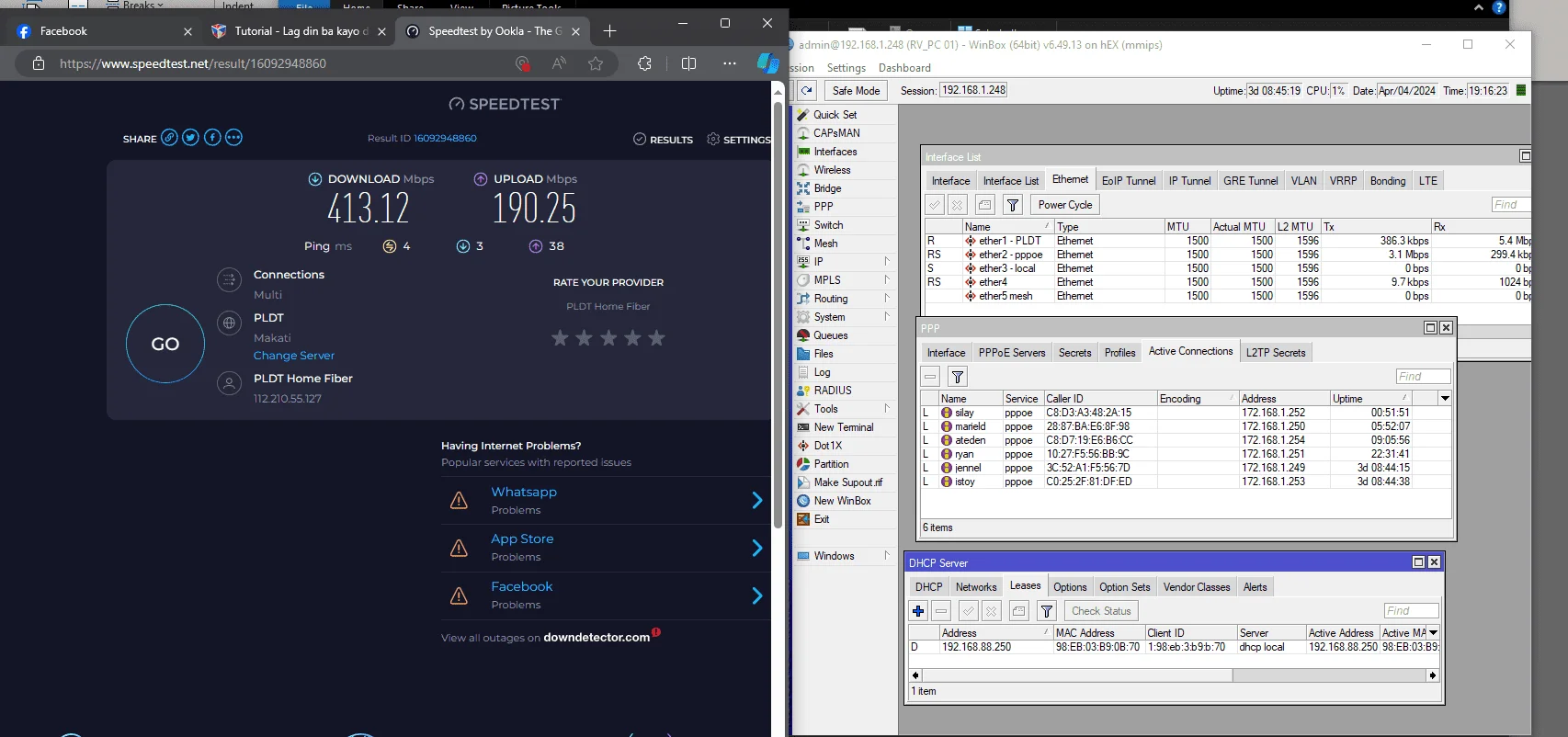Select the silay PPPoE connection row
This screenshot has height=737, width=1568.
pyautogui.click(x=1186, y=413)
